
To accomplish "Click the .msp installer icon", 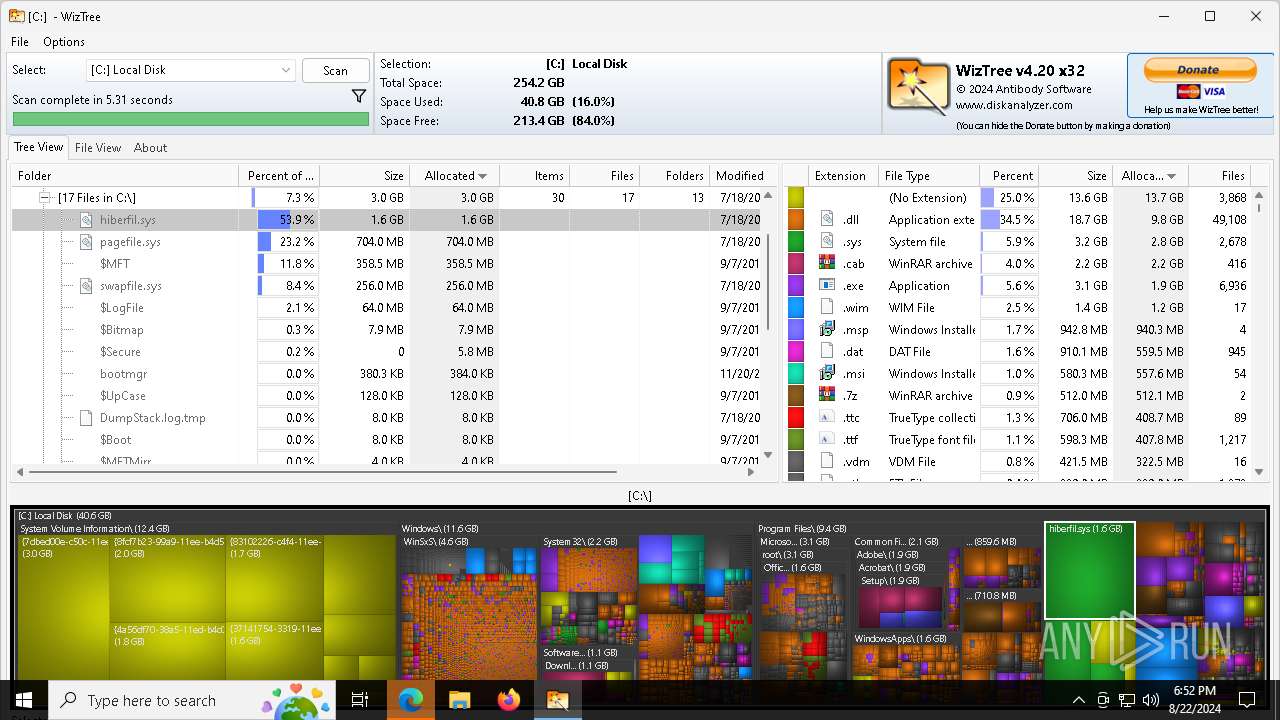I will 827,330.
